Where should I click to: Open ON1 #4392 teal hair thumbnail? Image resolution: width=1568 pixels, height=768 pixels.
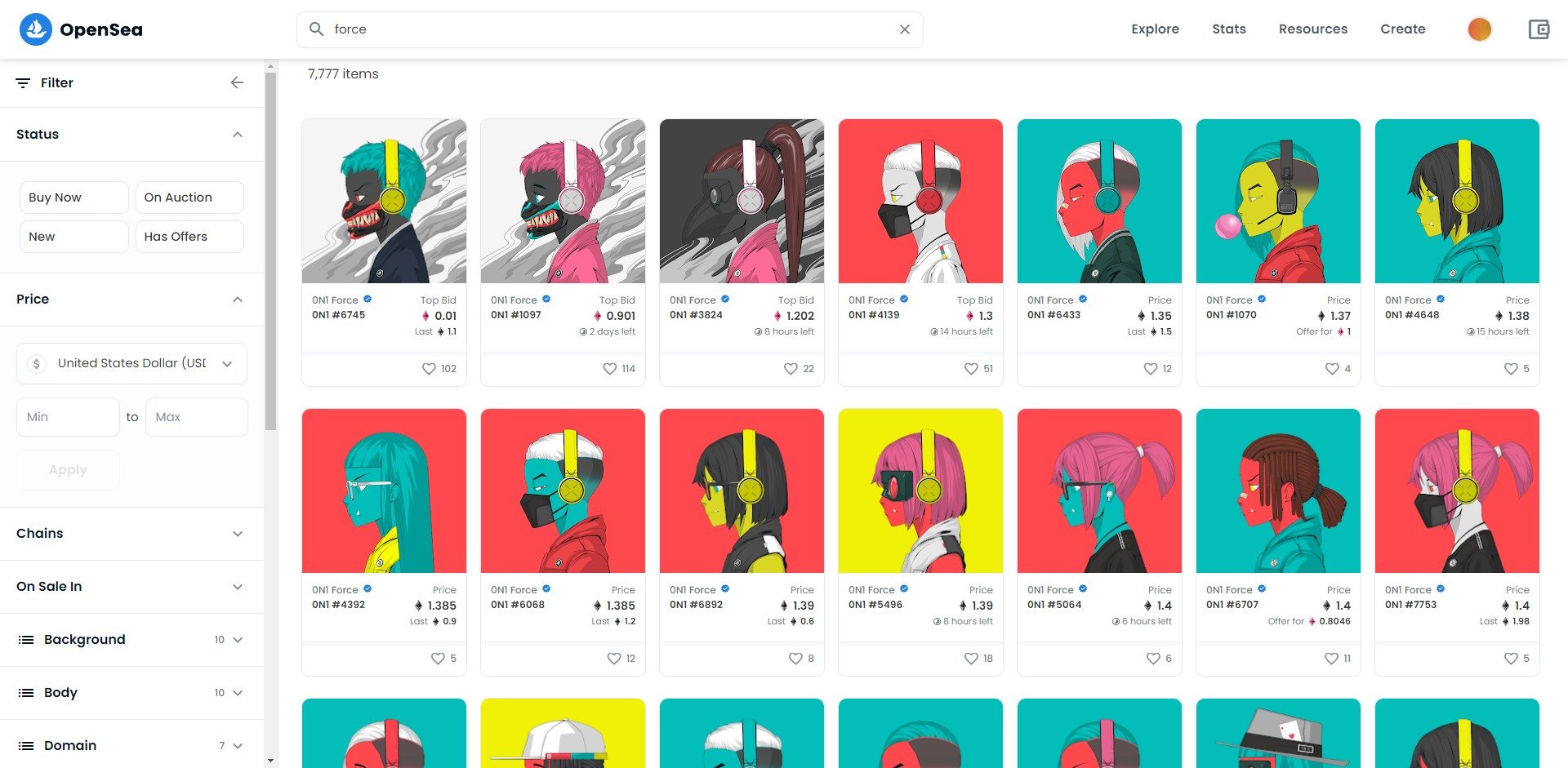[384, 491]
